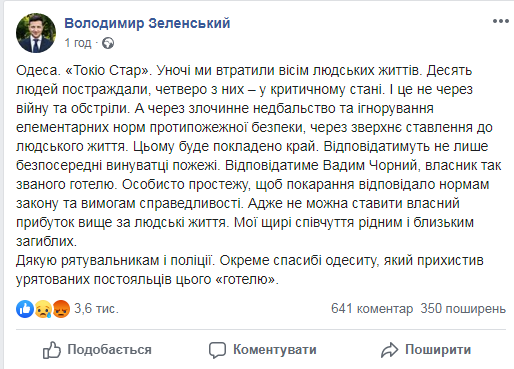Open the 641 коментар comments link
514x369 pixels.
point(372,309)
